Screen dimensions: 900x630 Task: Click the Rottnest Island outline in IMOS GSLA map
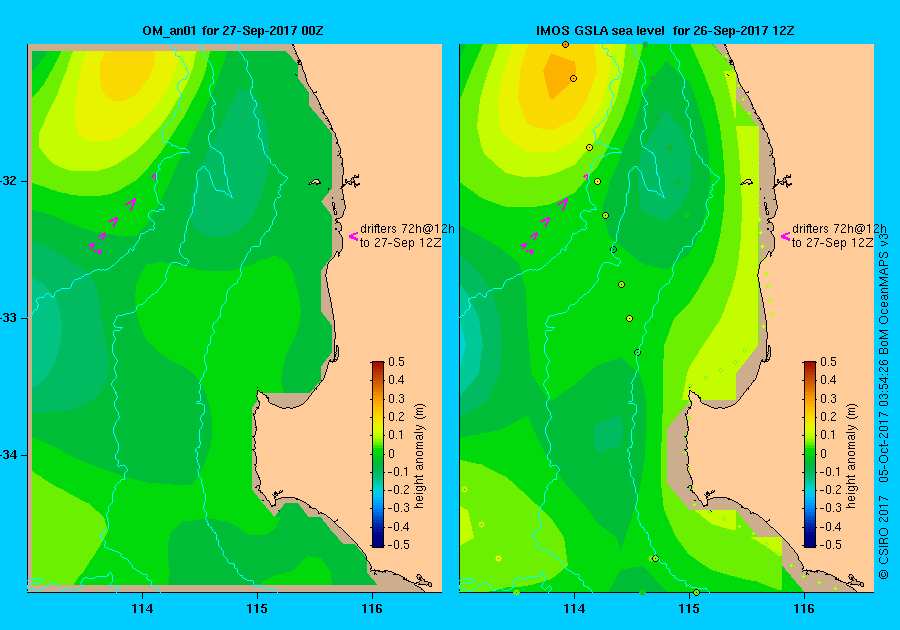click(x=746, y=182)
